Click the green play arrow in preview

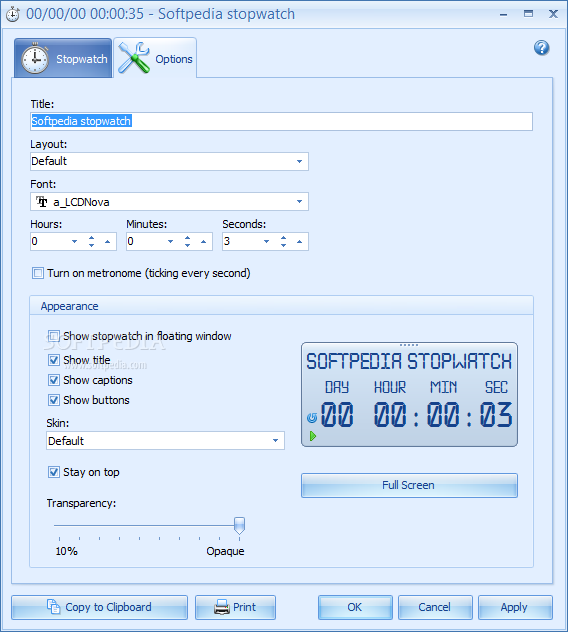(313, 436)
